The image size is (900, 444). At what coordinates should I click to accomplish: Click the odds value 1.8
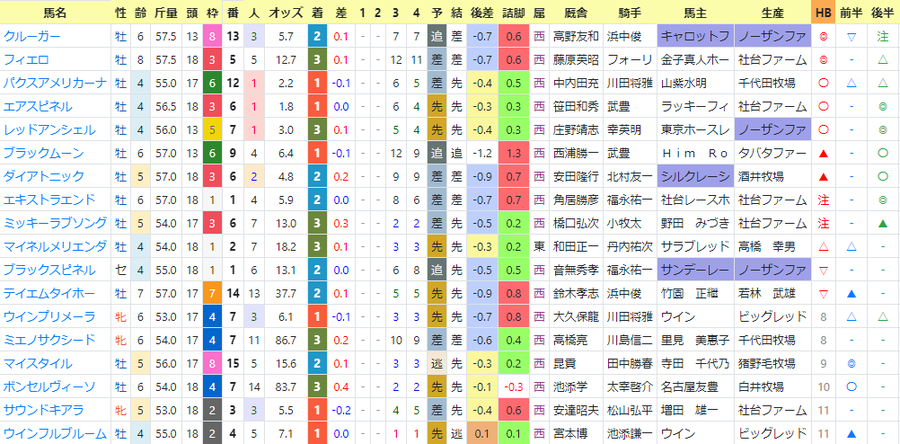[x=285, y=106]
